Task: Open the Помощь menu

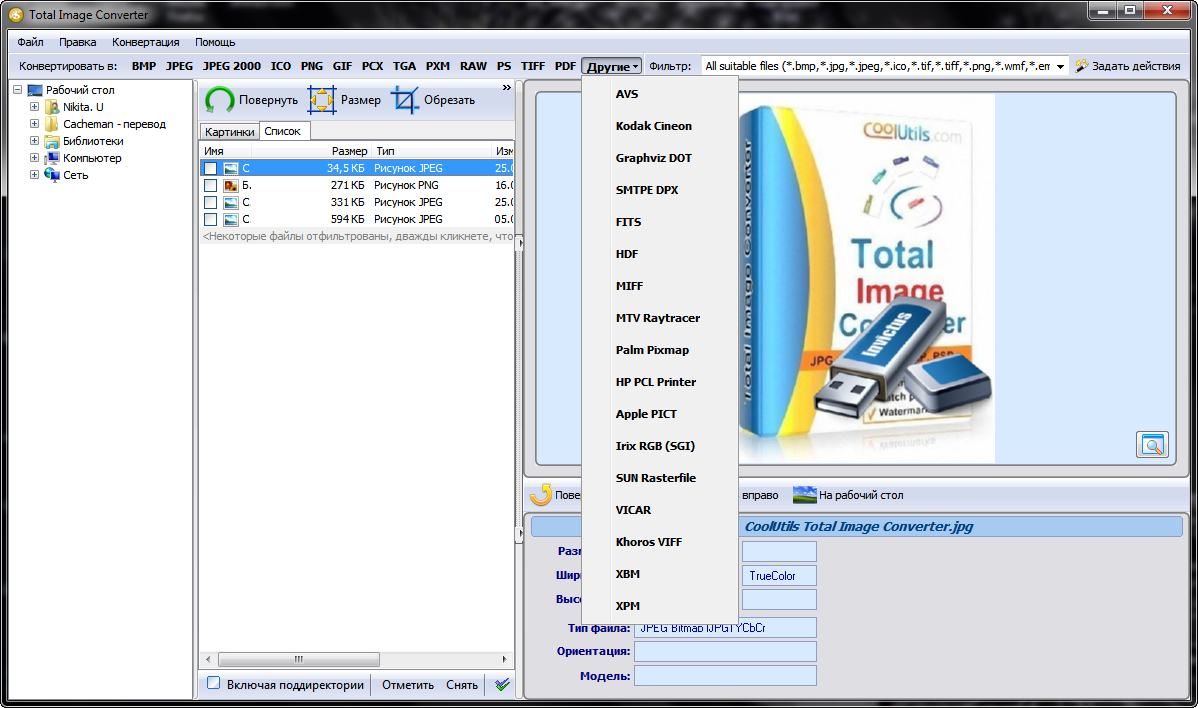Action: pyautogui.click(x=215, y=42)
